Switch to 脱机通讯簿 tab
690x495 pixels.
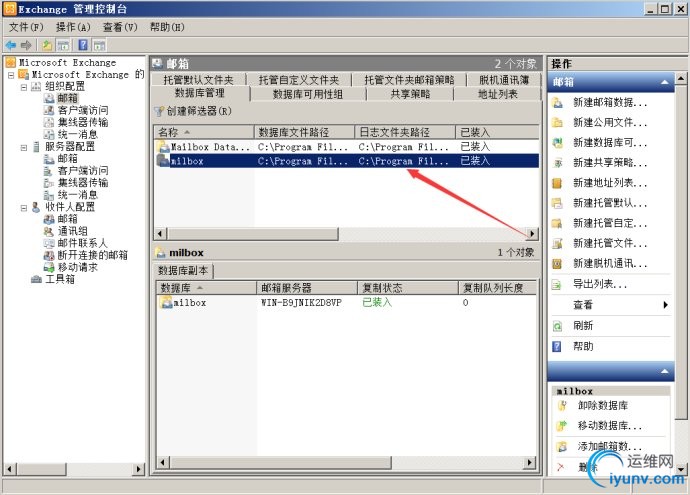click(504, 80)
